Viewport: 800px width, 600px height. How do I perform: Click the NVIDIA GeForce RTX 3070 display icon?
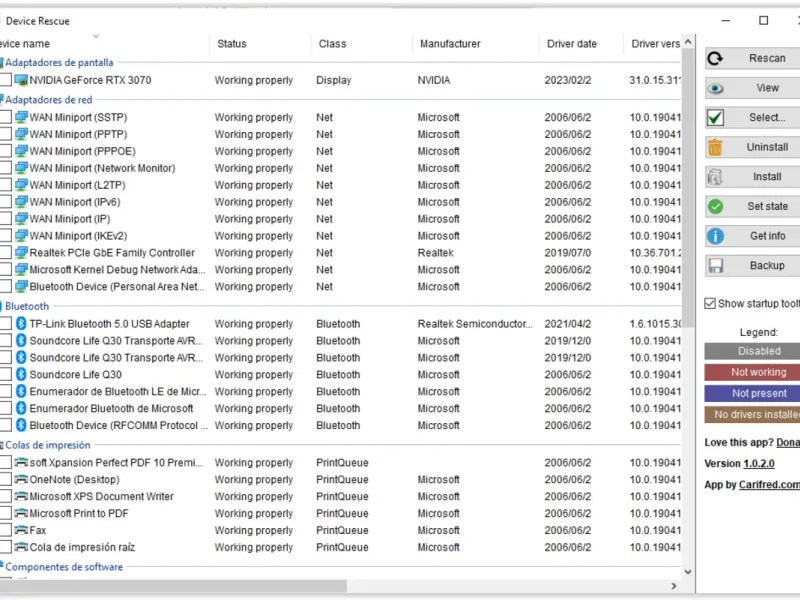[x=21, y=80]
